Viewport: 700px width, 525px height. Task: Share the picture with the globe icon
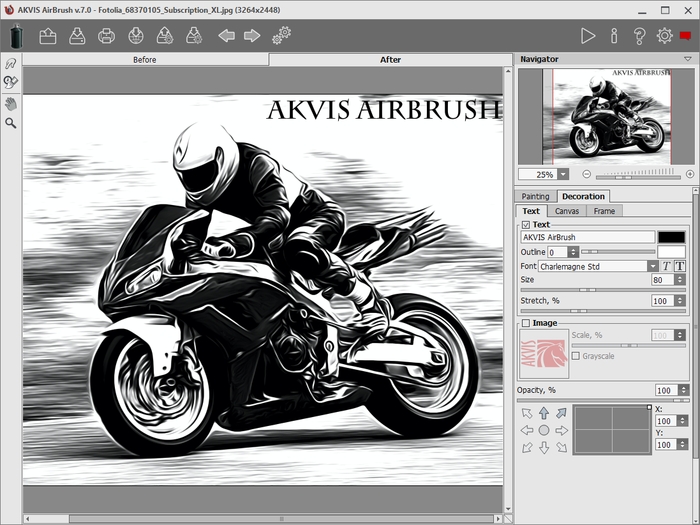click(136, 36)
